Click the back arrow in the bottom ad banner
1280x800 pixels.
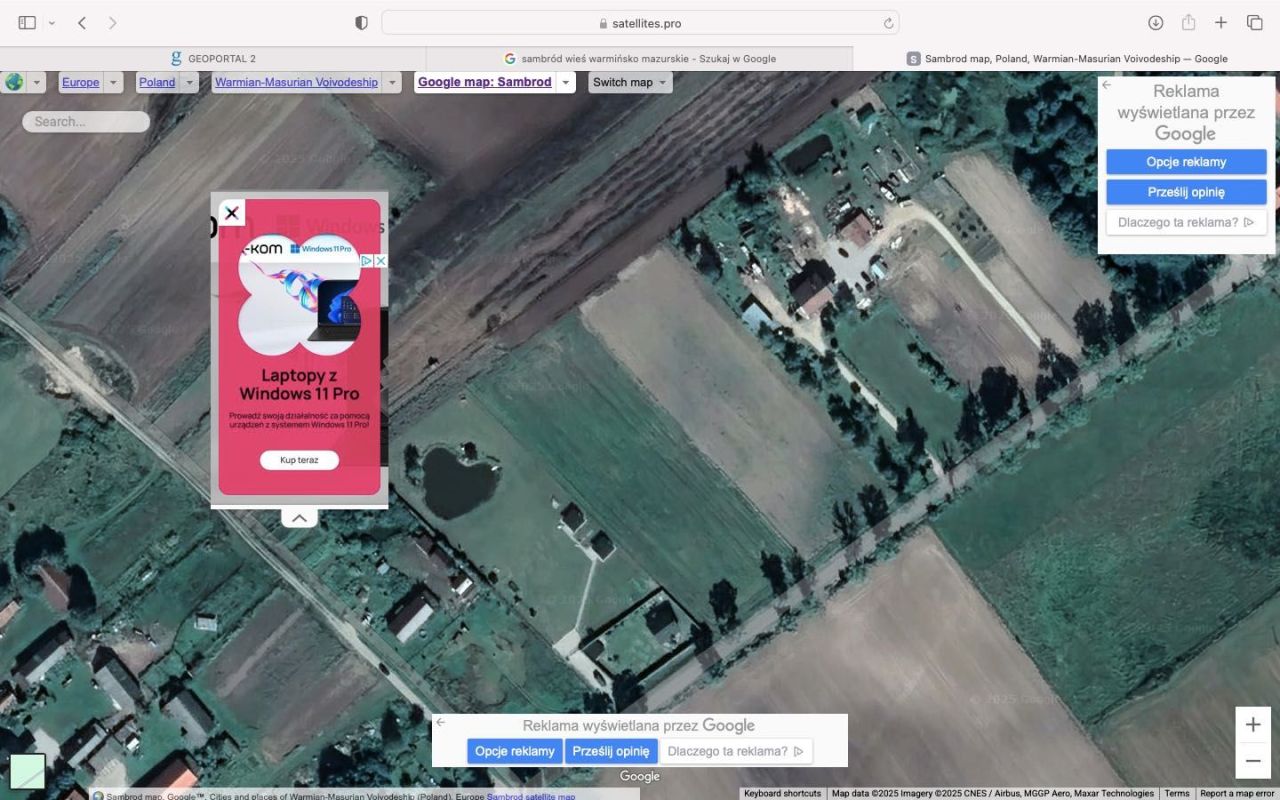441,722
